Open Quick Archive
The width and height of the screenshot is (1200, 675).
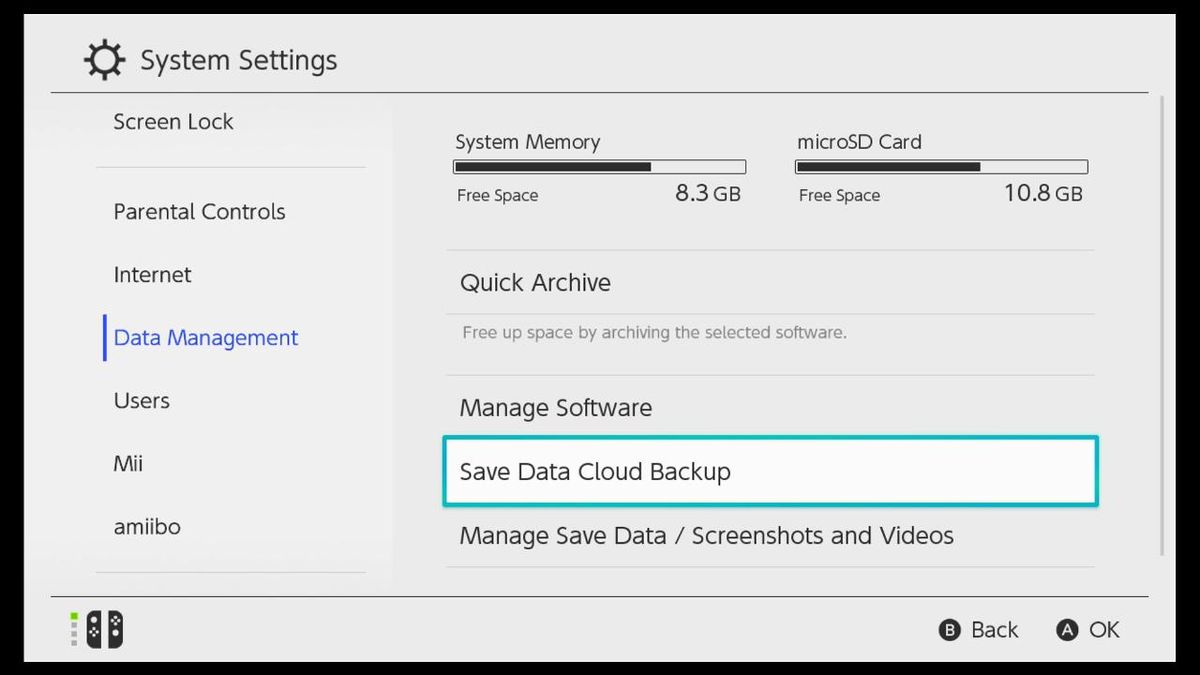[535, 282]
